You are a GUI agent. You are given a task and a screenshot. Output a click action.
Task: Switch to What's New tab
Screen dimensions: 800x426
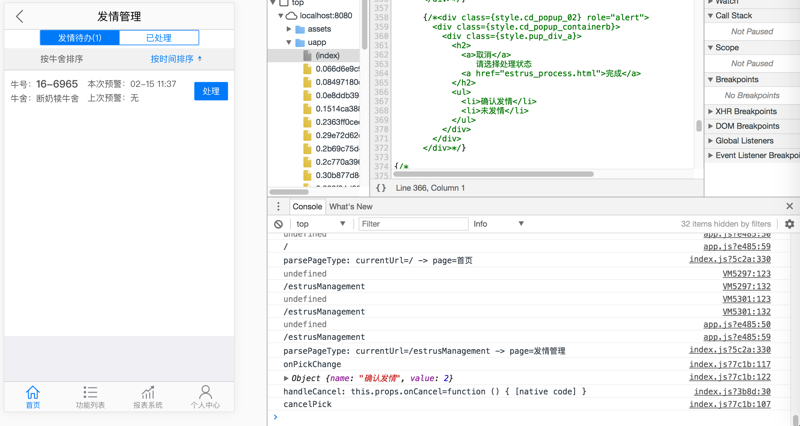350,206
